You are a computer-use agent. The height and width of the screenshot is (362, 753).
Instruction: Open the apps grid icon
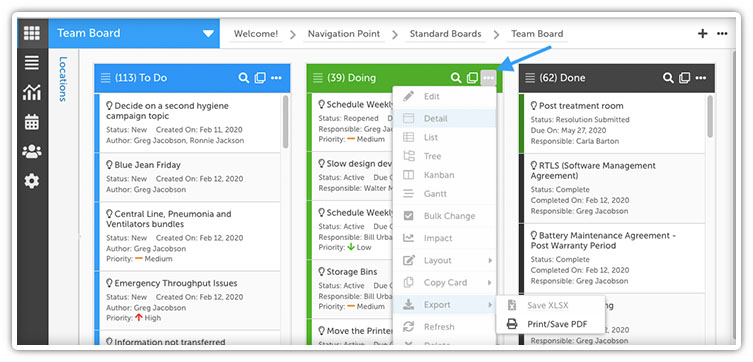tap(32, 33)
